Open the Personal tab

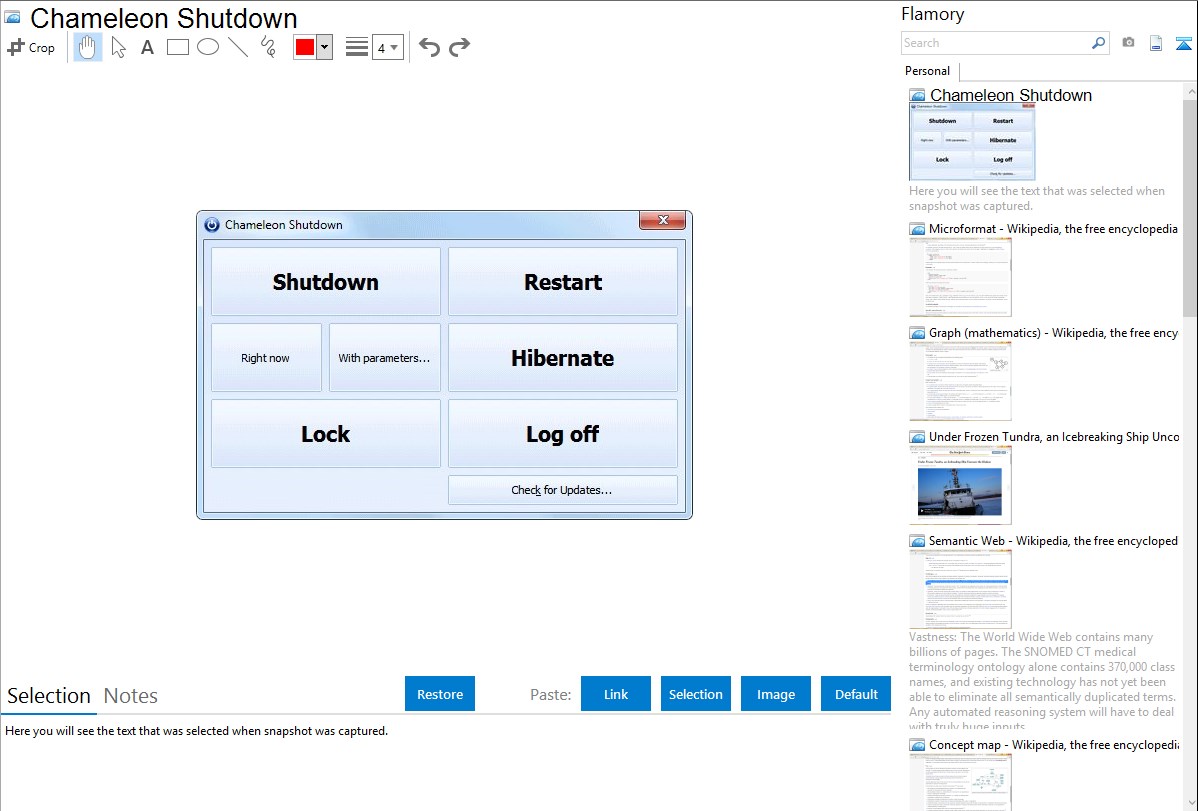927,71
